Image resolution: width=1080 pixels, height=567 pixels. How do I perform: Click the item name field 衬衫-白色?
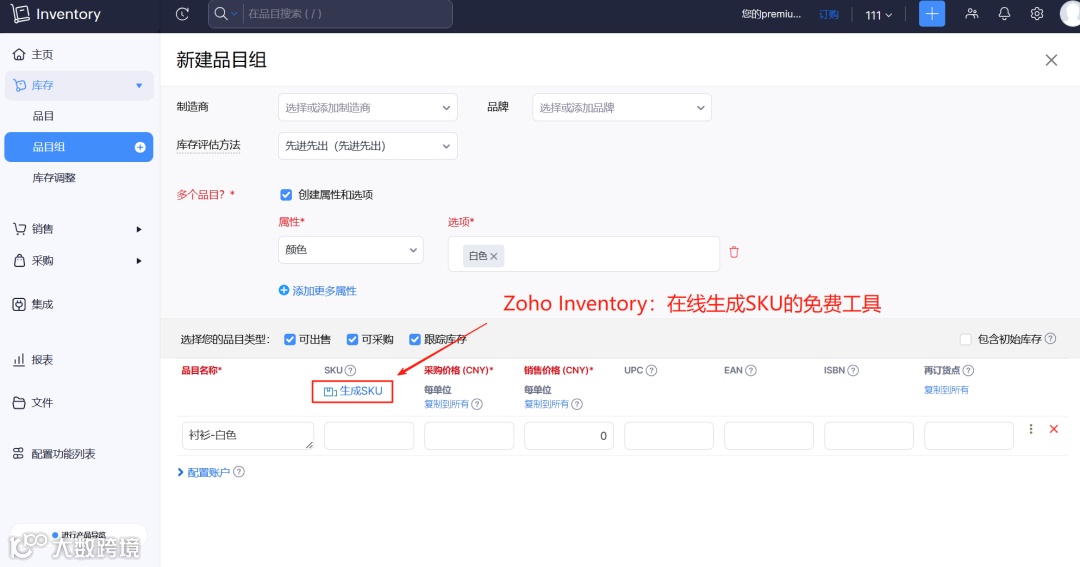(x=248, y=436)
